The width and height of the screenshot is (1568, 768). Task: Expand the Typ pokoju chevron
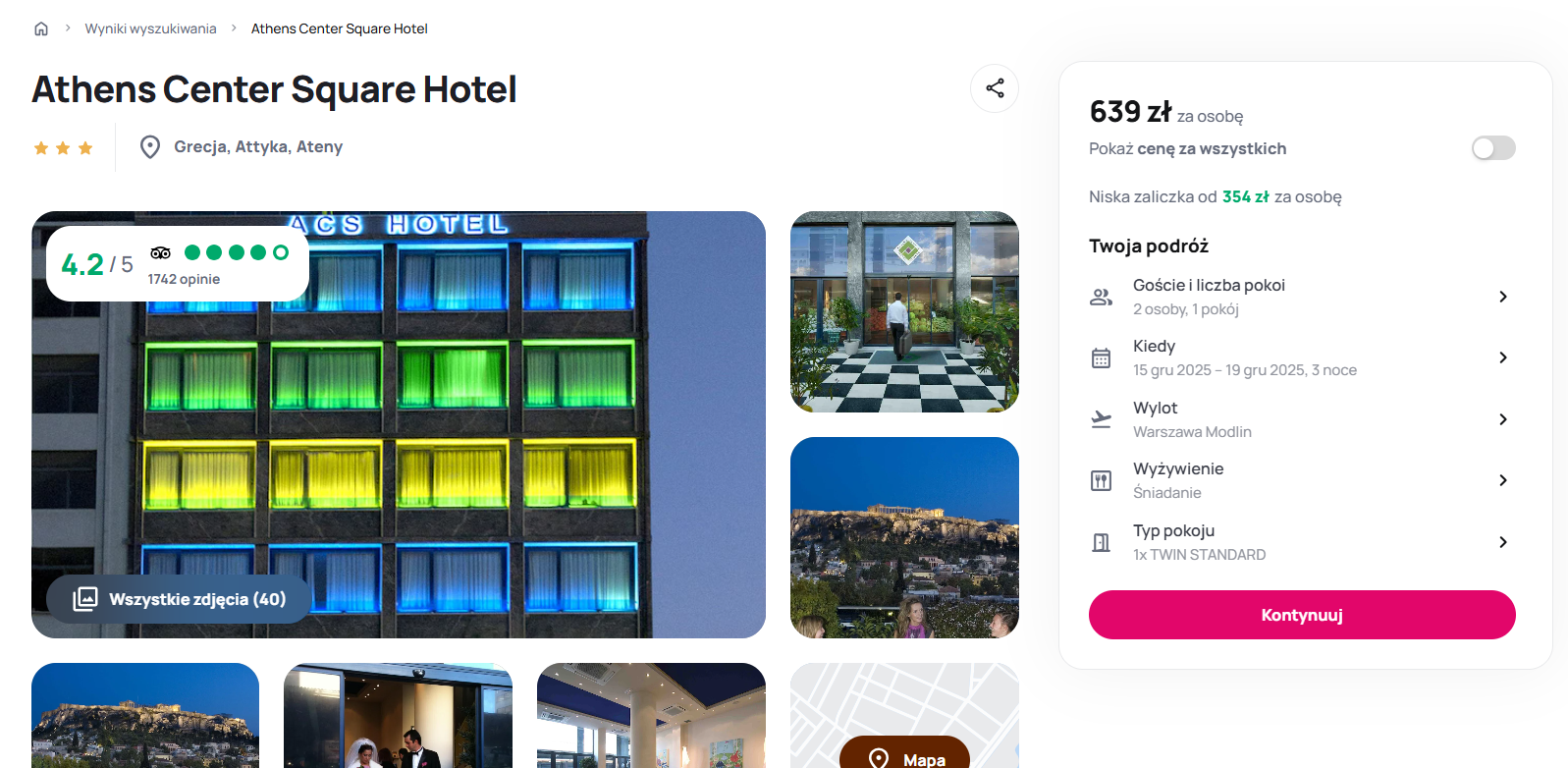pyautogui.click(x=1503, y=542)
